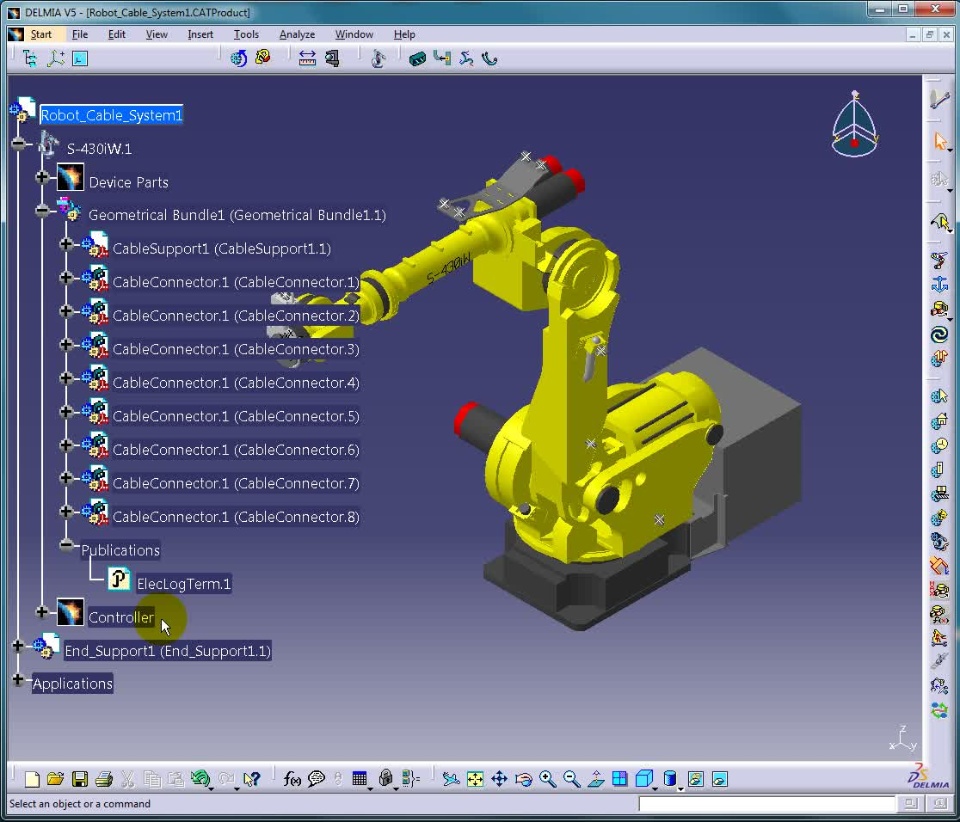Select the Applications tree item
The image size is (960, 822).
point(72,684)
